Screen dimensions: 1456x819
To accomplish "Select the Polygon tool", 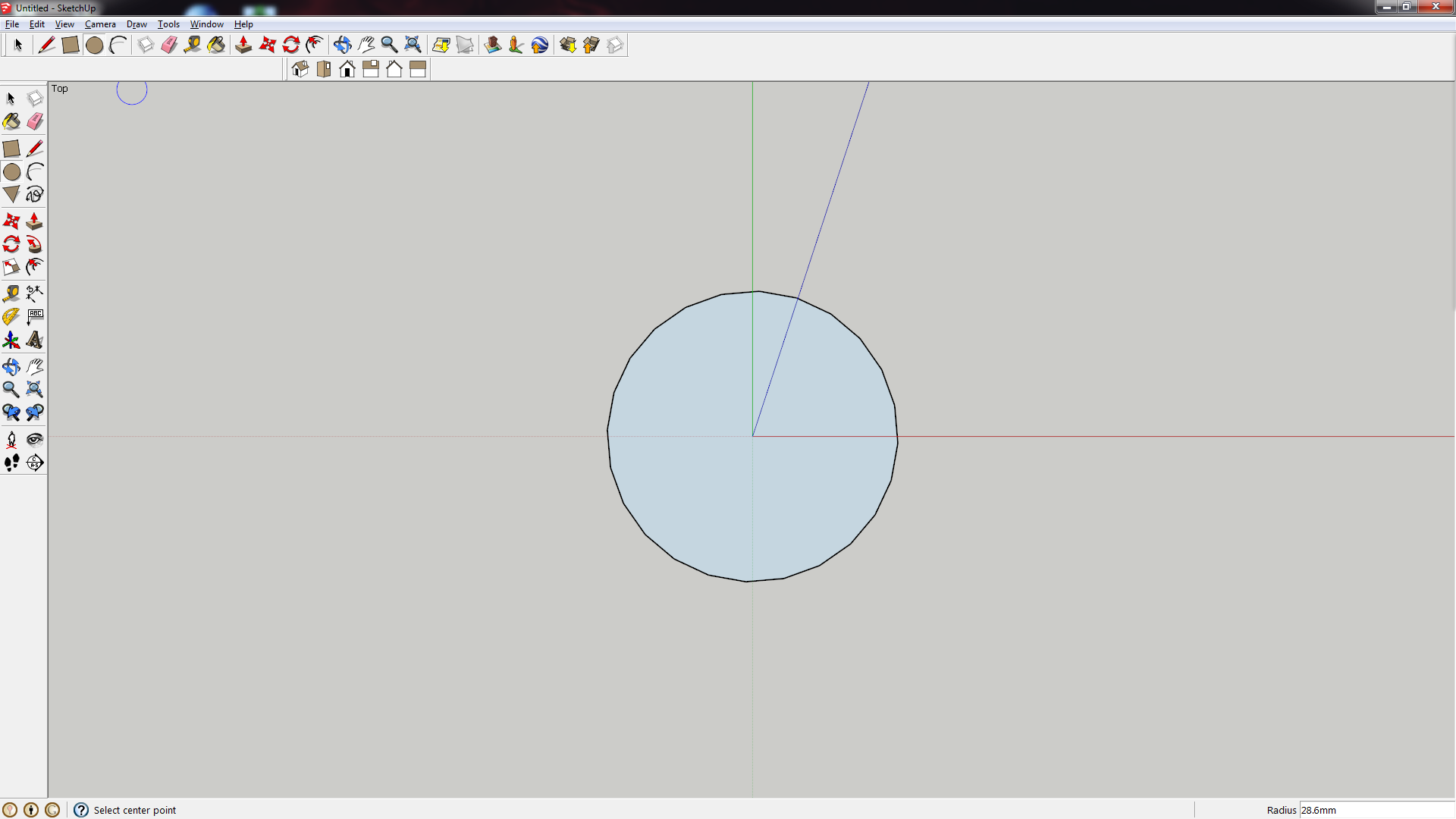I will (x=11, y=195).
